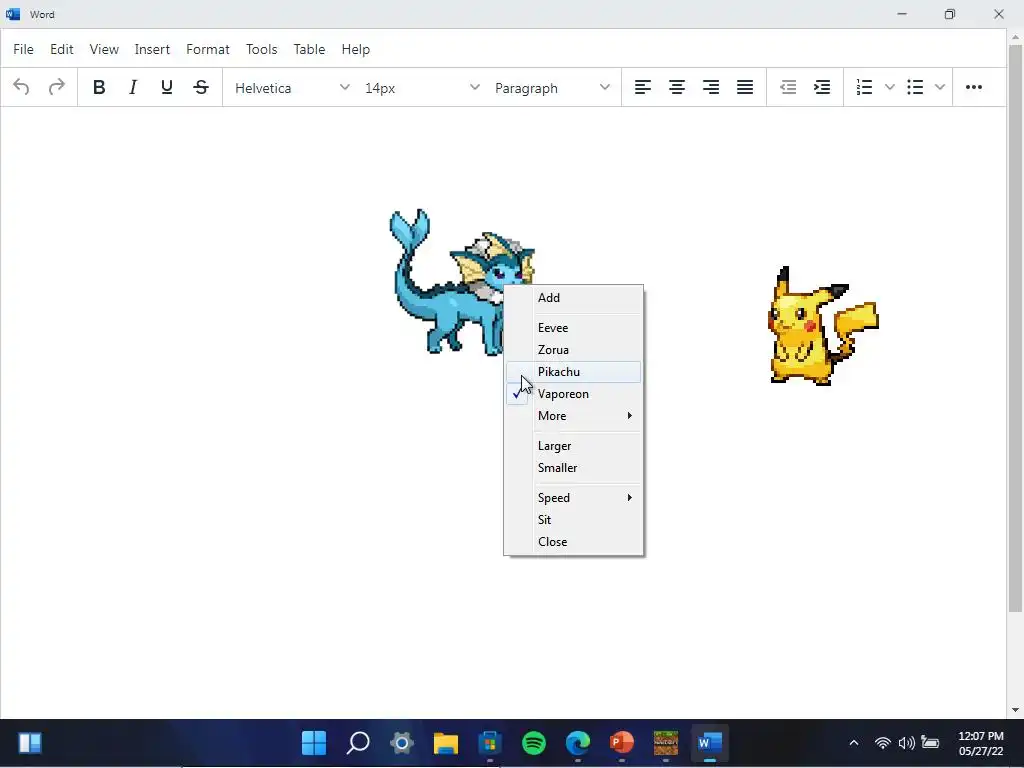
Task: Open the Format menu
Action: coord(208,49)
